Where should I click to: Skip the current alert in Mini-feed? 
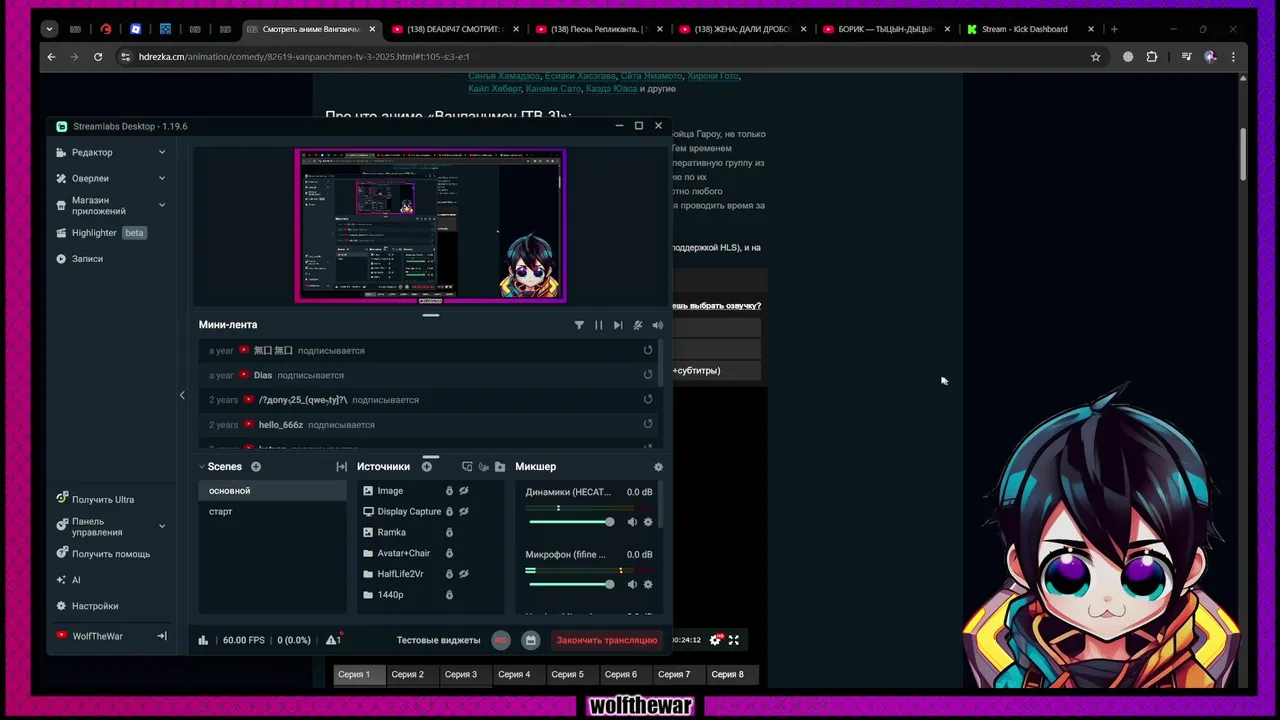(x=618, y=325)
